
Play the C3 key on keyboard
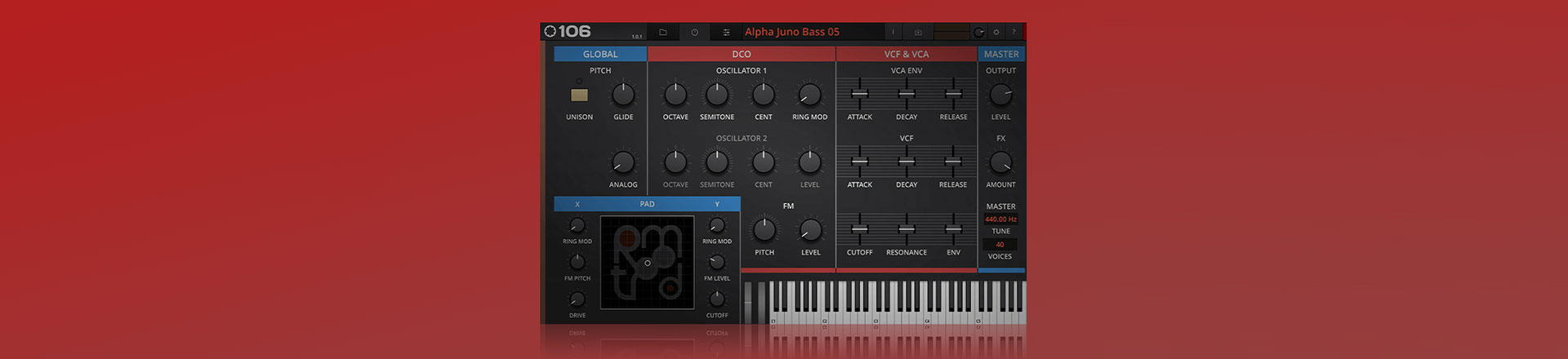pos(876,318)
